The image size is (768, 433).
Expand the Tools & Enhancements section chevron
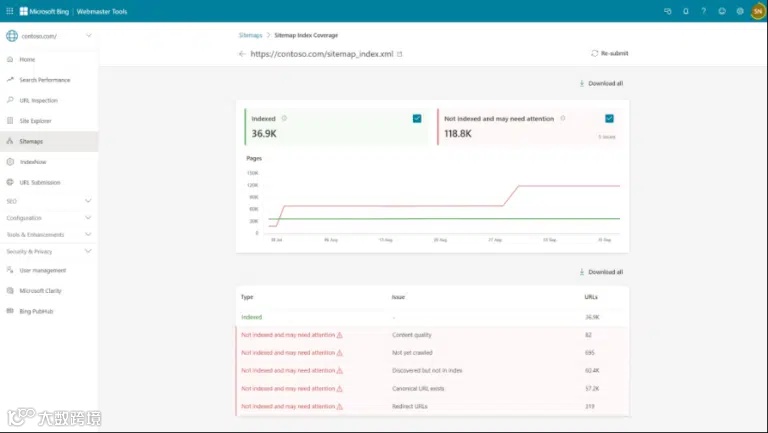(88, 234)
